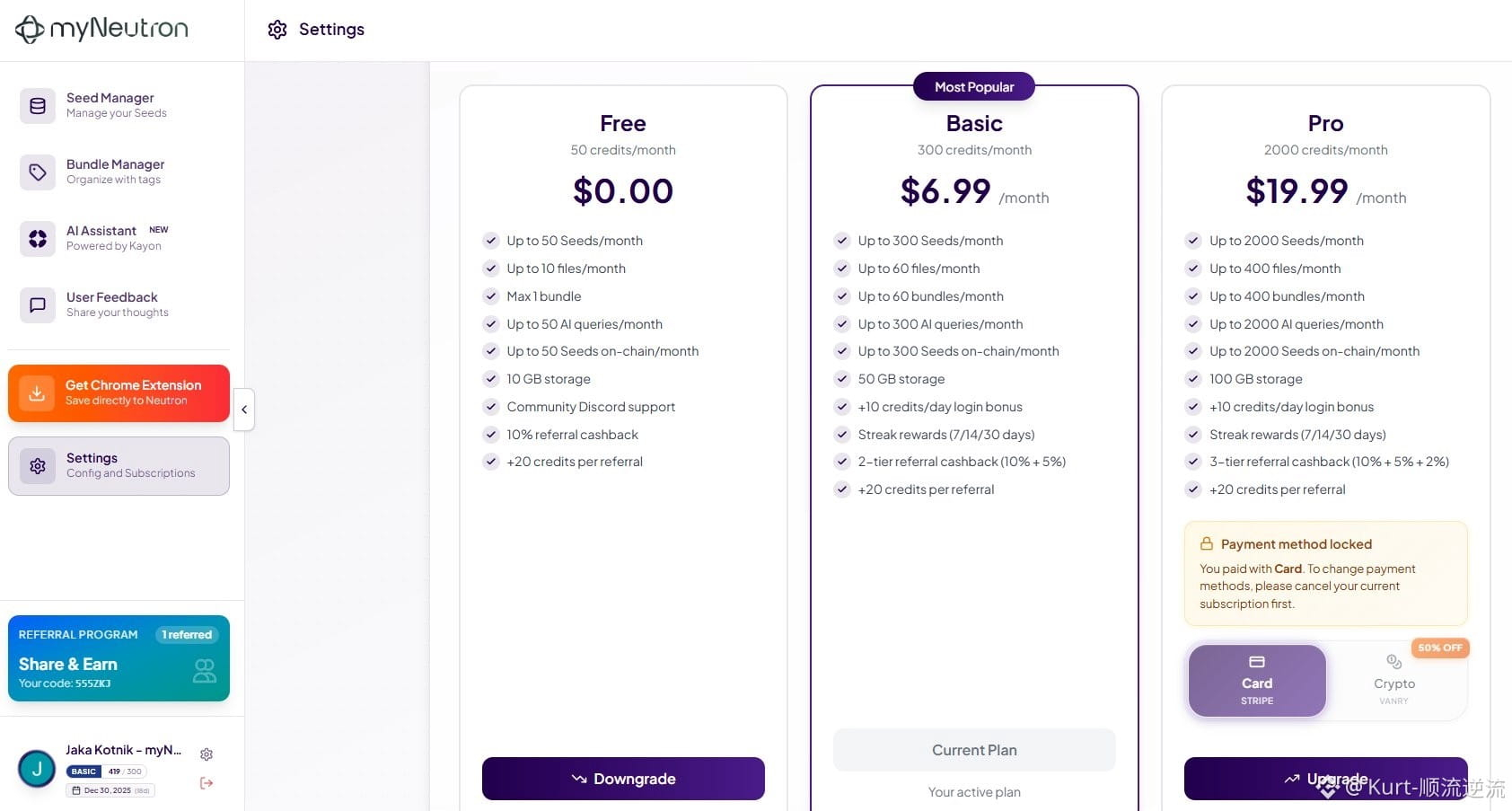Click the Upgrade button on Pro plan
1512x811 pixels.
[1325, 779]
